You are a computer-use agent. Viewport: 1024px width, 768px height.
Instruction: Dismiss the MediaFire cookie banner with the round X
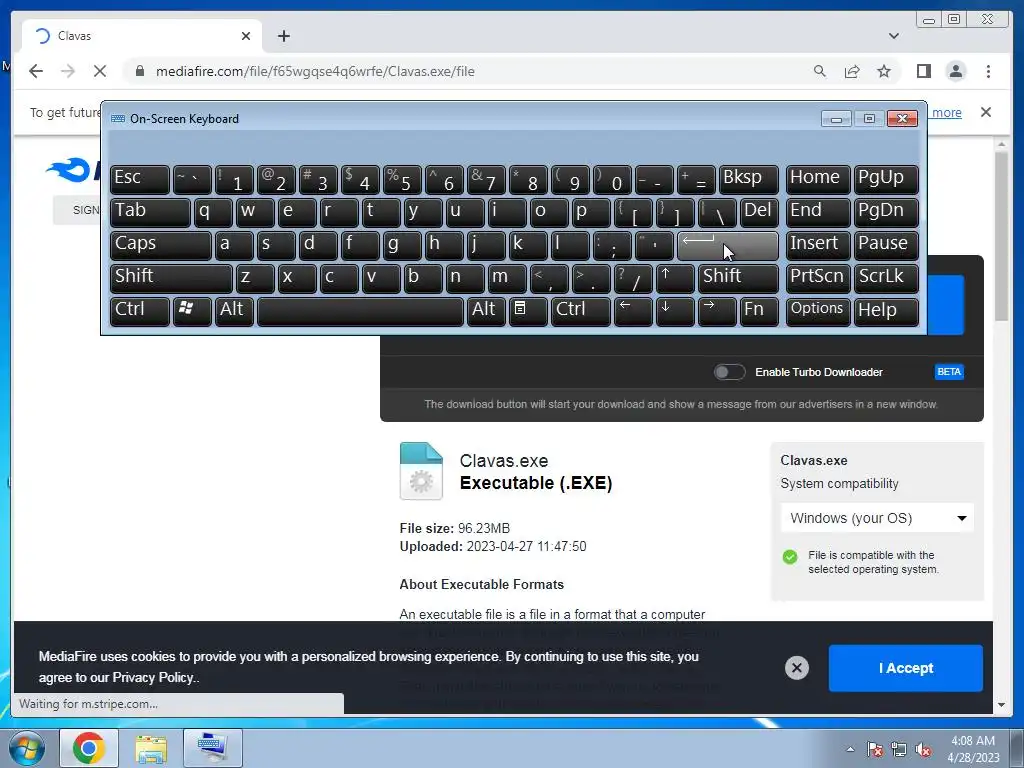796,668
